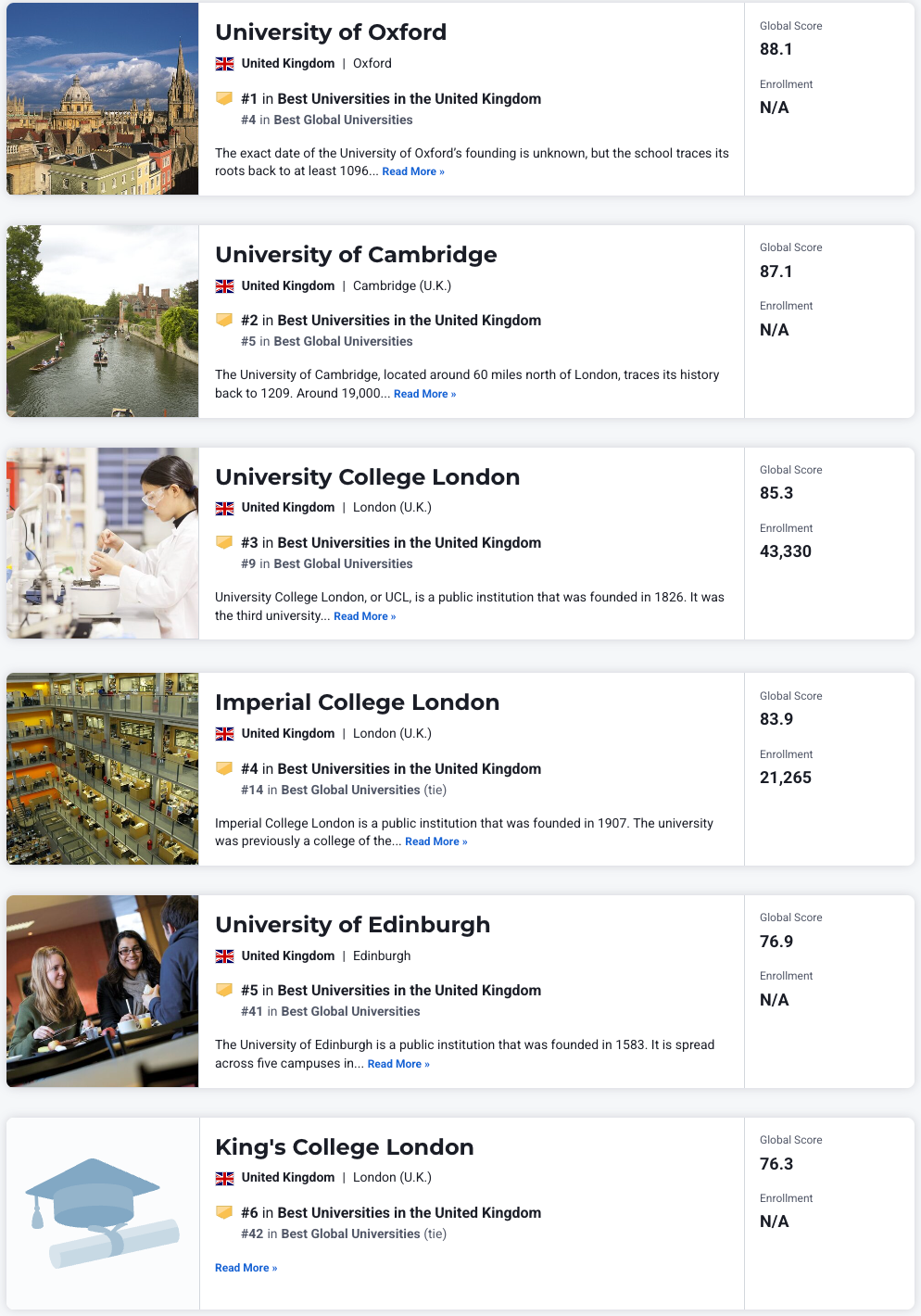Click the ranking badge icon beside Oxford's #1 ranking

(x=224, y=98)
